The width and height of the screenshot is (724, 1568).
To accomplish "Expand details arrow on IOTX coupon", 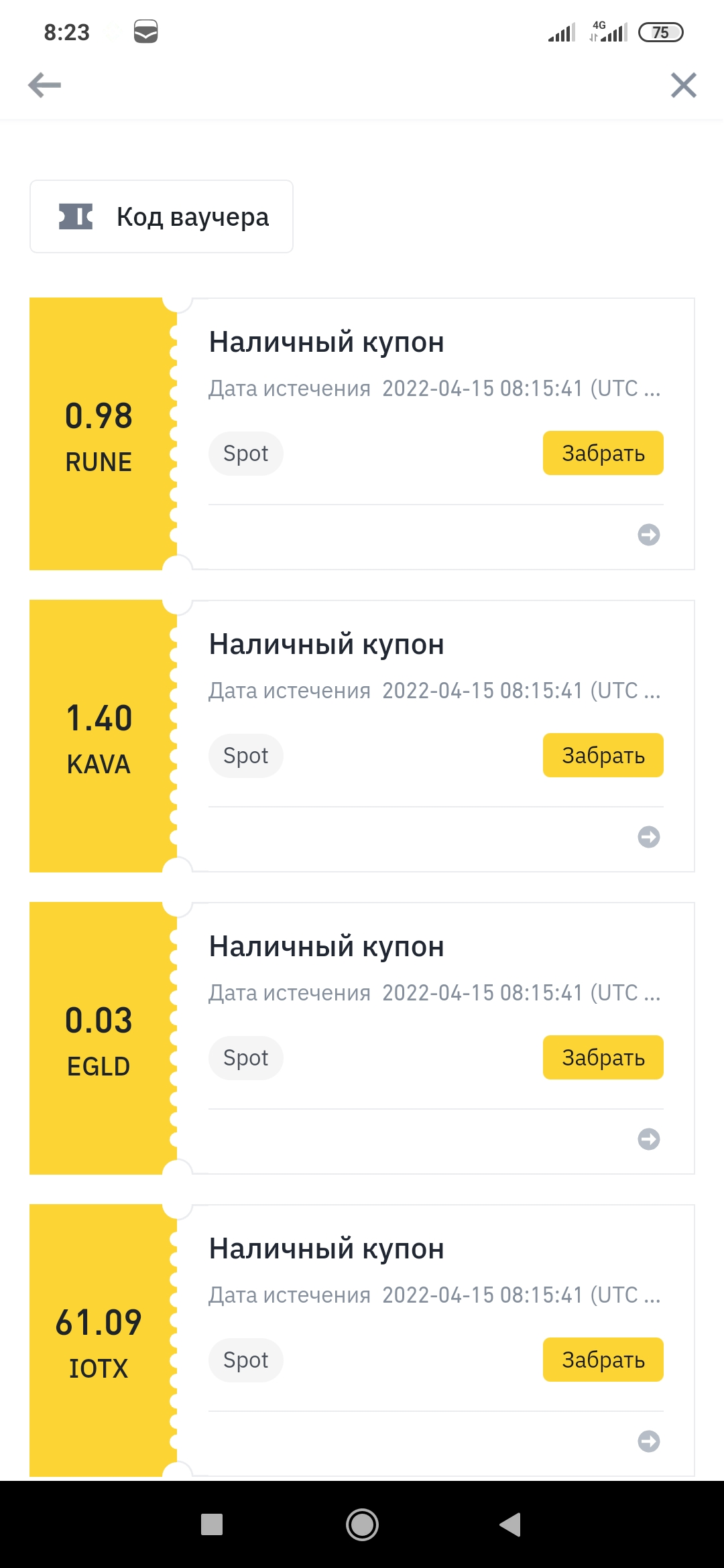I will 648,1441.
